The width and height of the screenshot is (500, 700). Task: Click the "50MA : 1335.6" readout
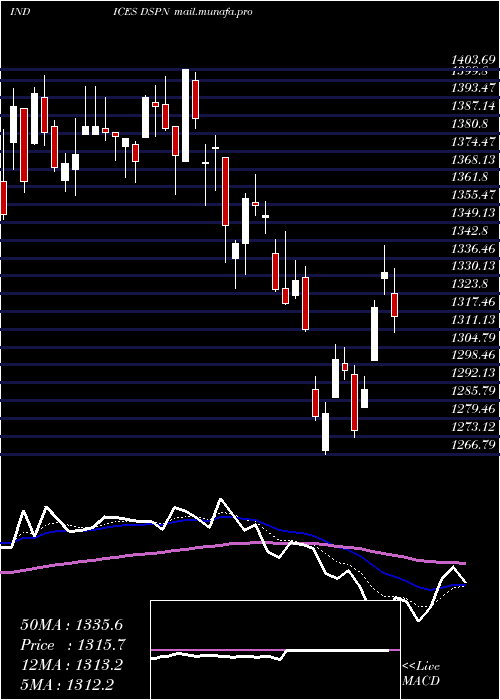(71, 625)
